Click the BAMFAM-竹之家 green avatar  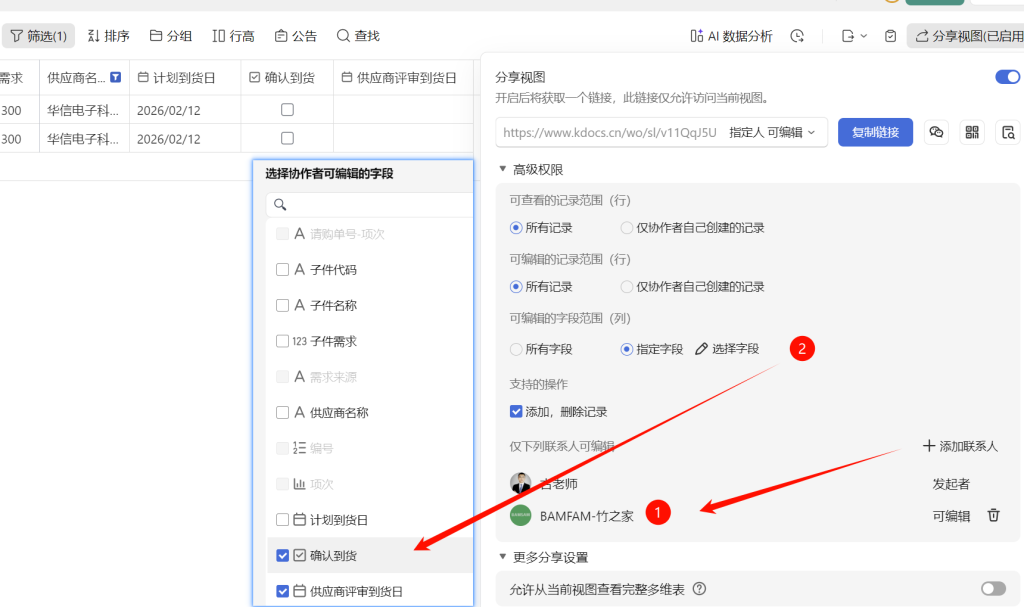[x=520, y=515]
